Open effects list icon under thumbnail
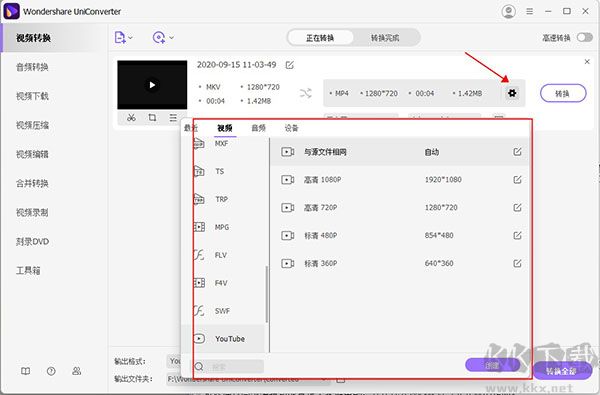 click(173, 118)
